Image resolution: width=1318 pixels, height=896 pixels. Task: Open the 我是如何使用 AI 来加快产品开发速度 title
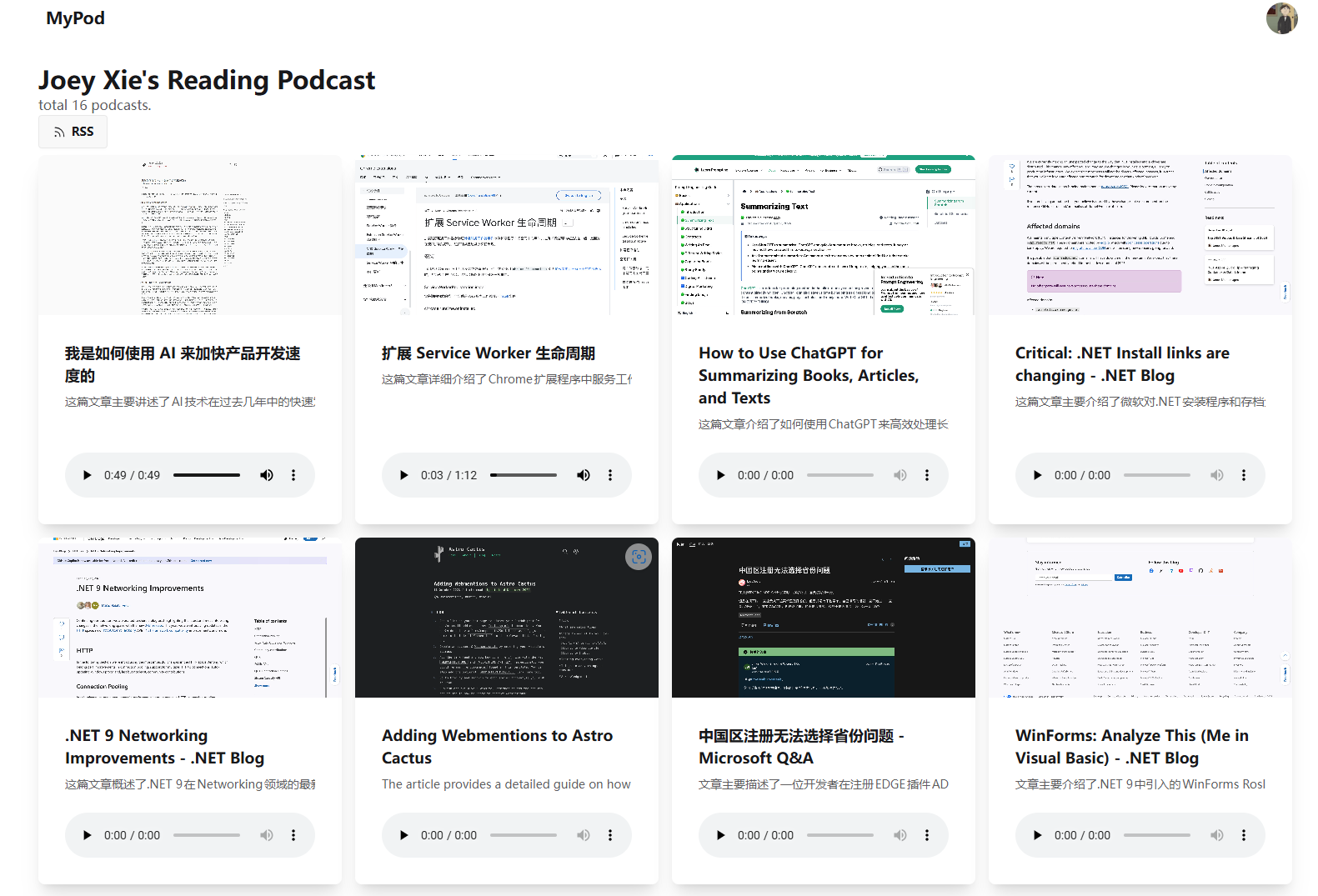tap(183, 364)
